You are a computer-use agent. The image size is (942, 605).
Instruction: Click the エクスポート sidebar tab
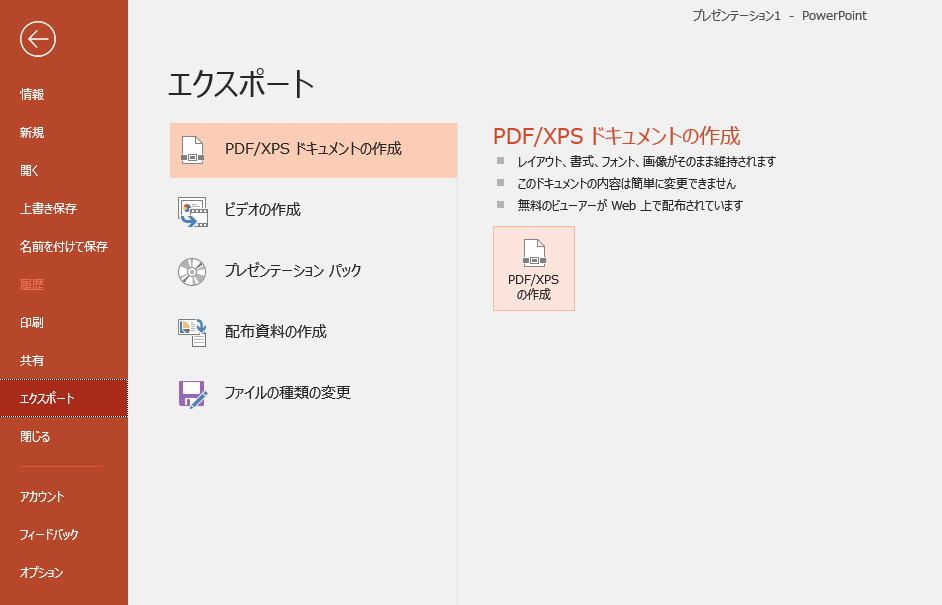click(x=47, y=399)
